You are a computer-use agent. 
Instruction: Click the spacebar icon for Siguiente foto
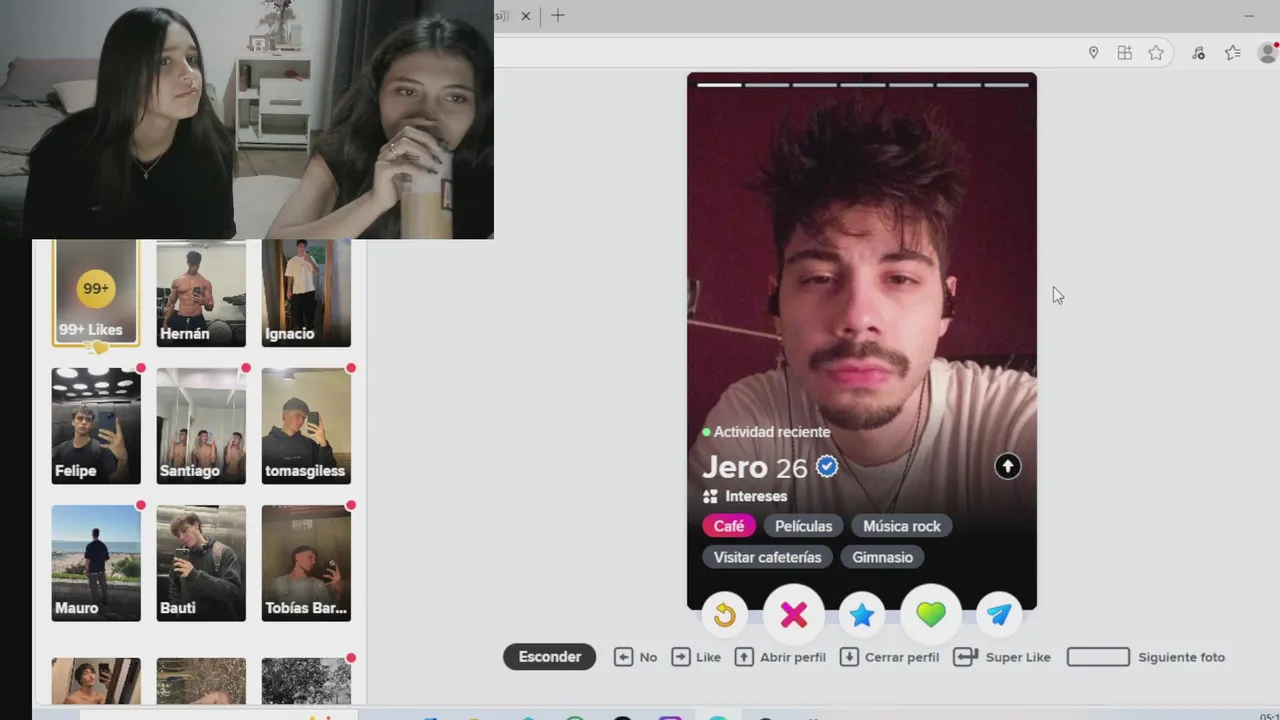coord(1098,657)
